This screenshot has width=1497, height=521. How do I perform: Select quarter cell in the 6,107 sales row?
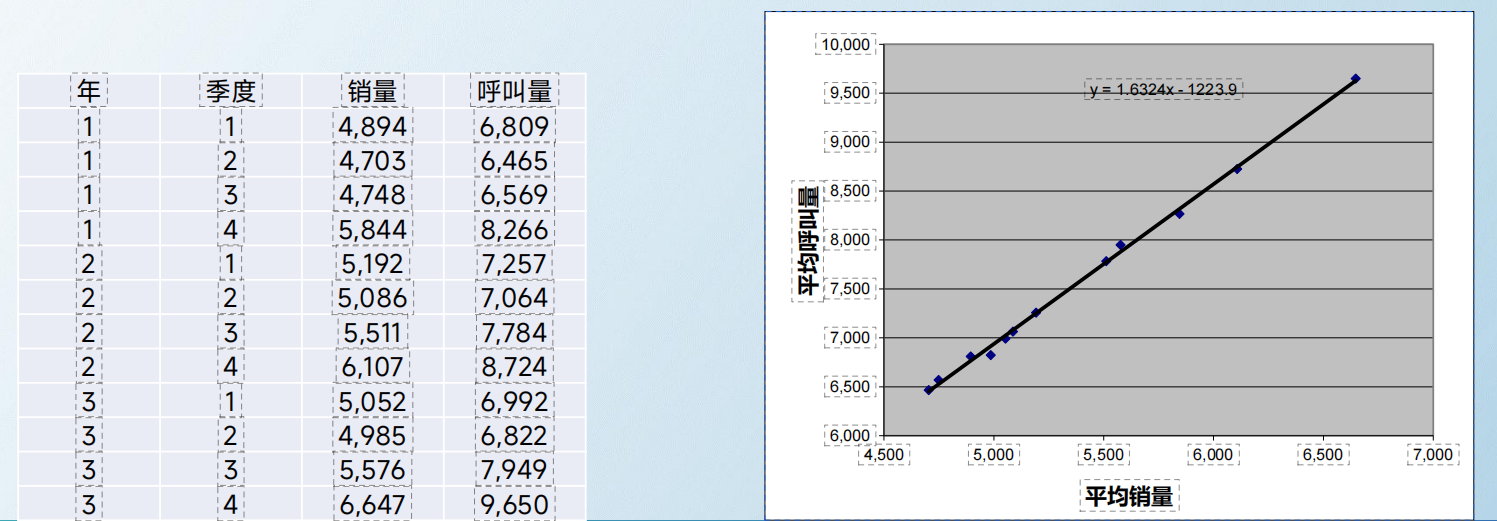(231, 367)
